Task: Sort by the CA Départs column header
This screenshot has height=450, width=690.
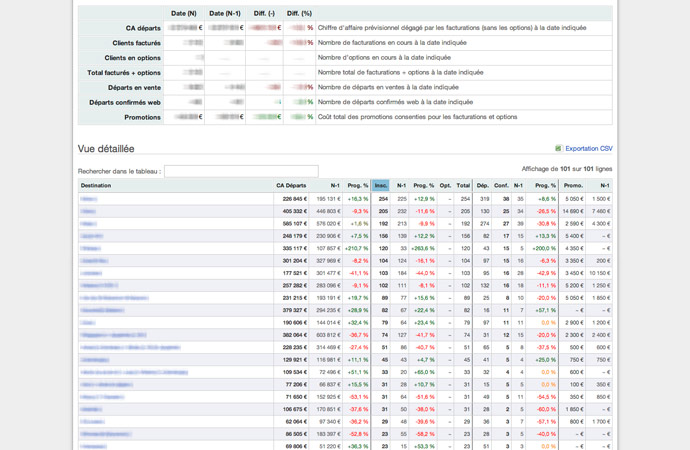Action: click(x=291, y=186)
